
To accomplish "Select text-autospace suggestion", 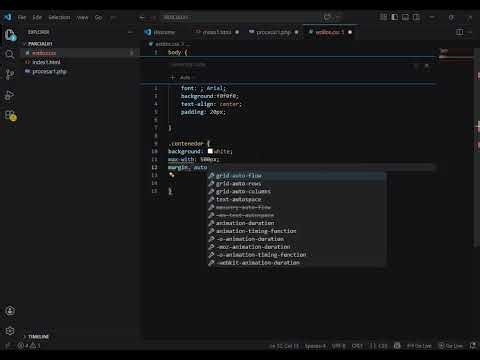I will point(297,200).
